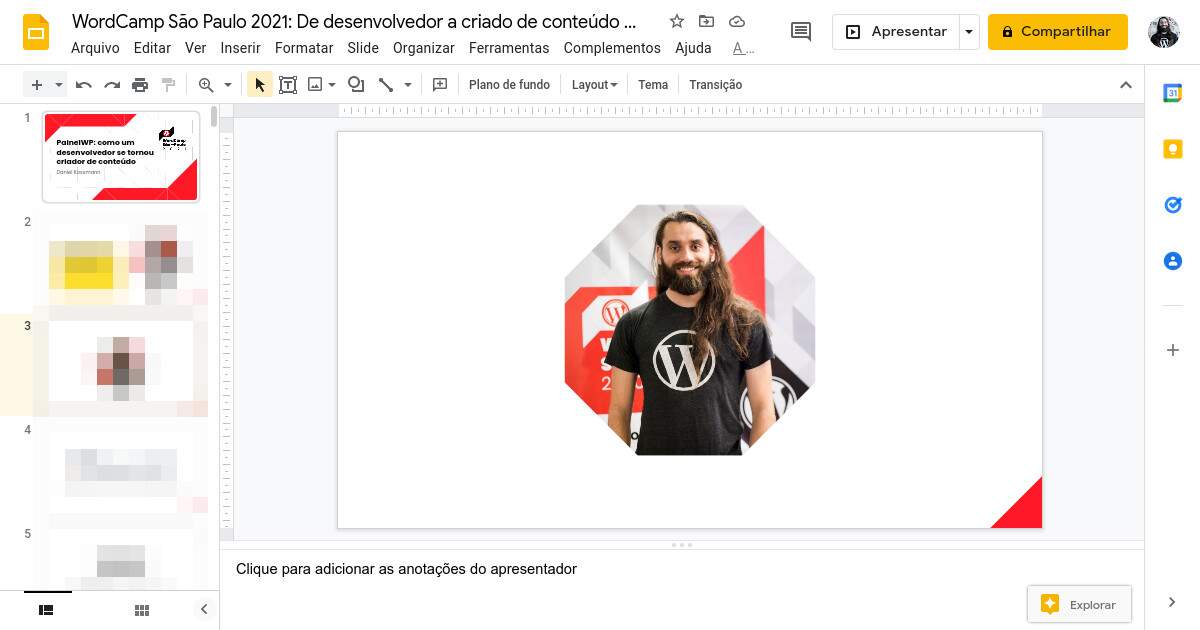This screenshot has height=630, width=1200.
Task: Click the zoom magnifier tool
Action: [x=206, y=85]
